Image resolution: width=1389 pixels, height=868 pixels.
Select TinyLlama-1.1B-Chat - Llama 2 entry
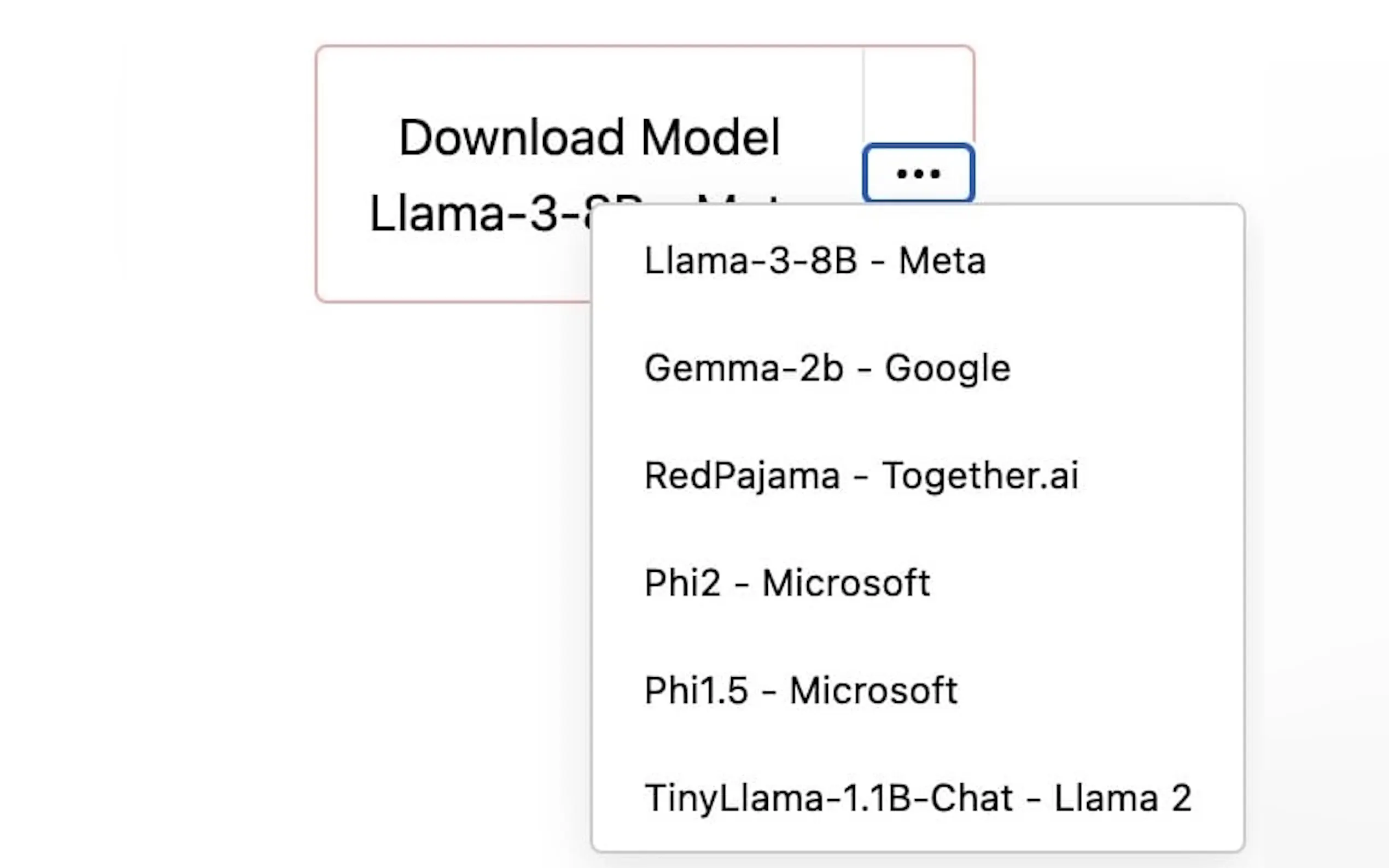(918, 798)
